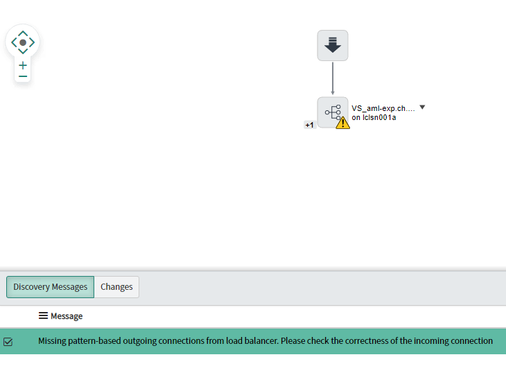Pan the map down with the bottom arrow
The width and height of the screenshot is (506, 371).
coord(23,51)
